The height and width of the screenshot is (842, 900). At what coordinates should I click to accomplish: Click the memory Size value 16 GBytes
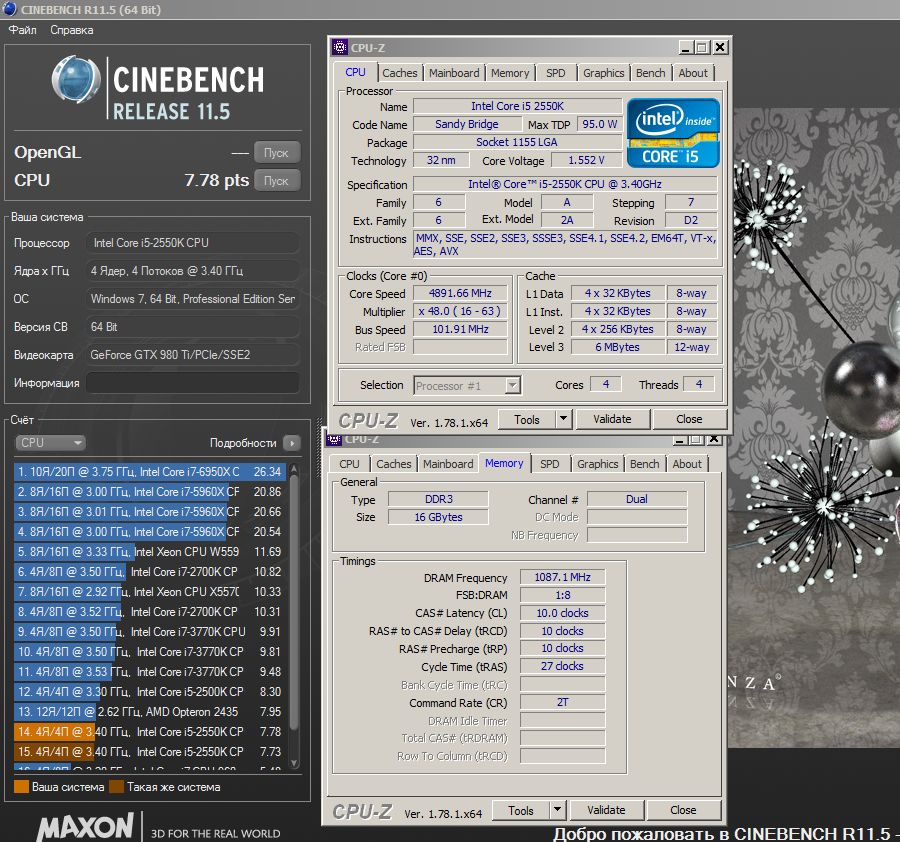[439, 517]
